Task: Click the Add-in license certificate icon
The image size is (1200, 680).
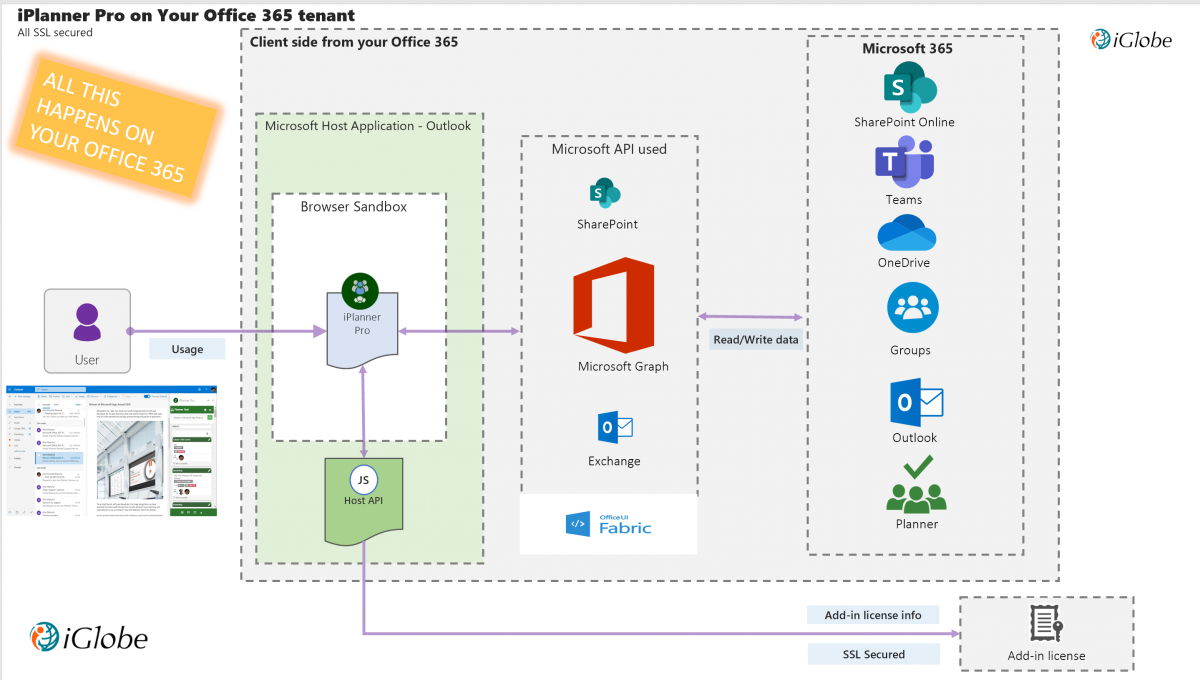Action: pyautogui.click(x=1046, y=624)
